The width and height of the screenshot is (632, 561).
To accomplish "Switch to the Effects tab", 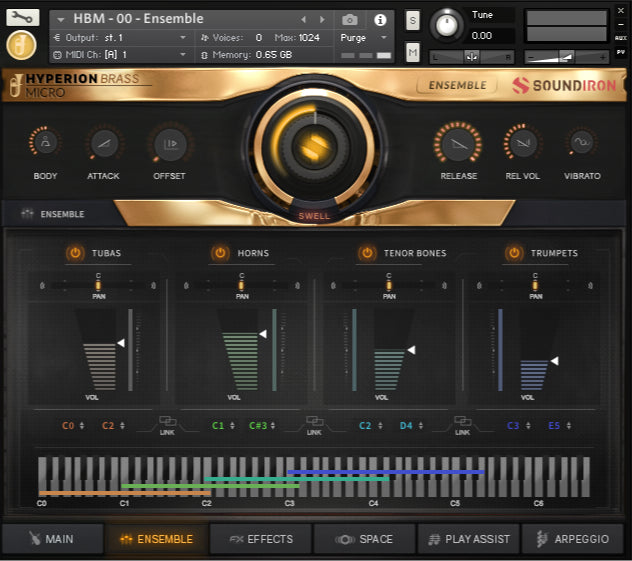I will point(261,539).
